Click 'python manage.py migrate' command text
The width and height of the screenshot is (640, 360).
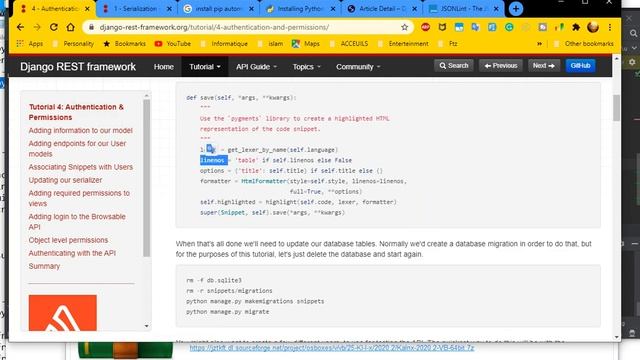[x=227, y=311]
